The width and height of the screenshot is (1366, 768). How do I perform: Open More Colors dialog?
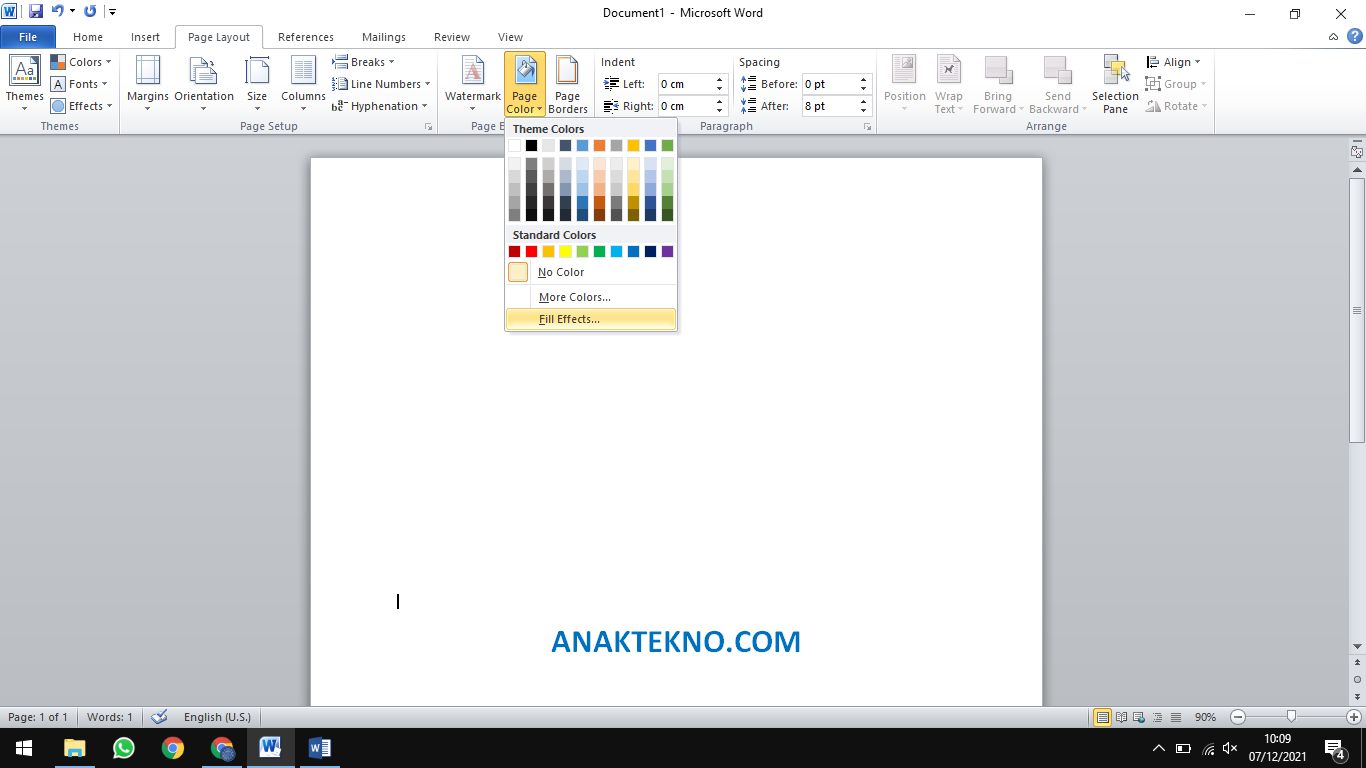(x=591, y=297)
